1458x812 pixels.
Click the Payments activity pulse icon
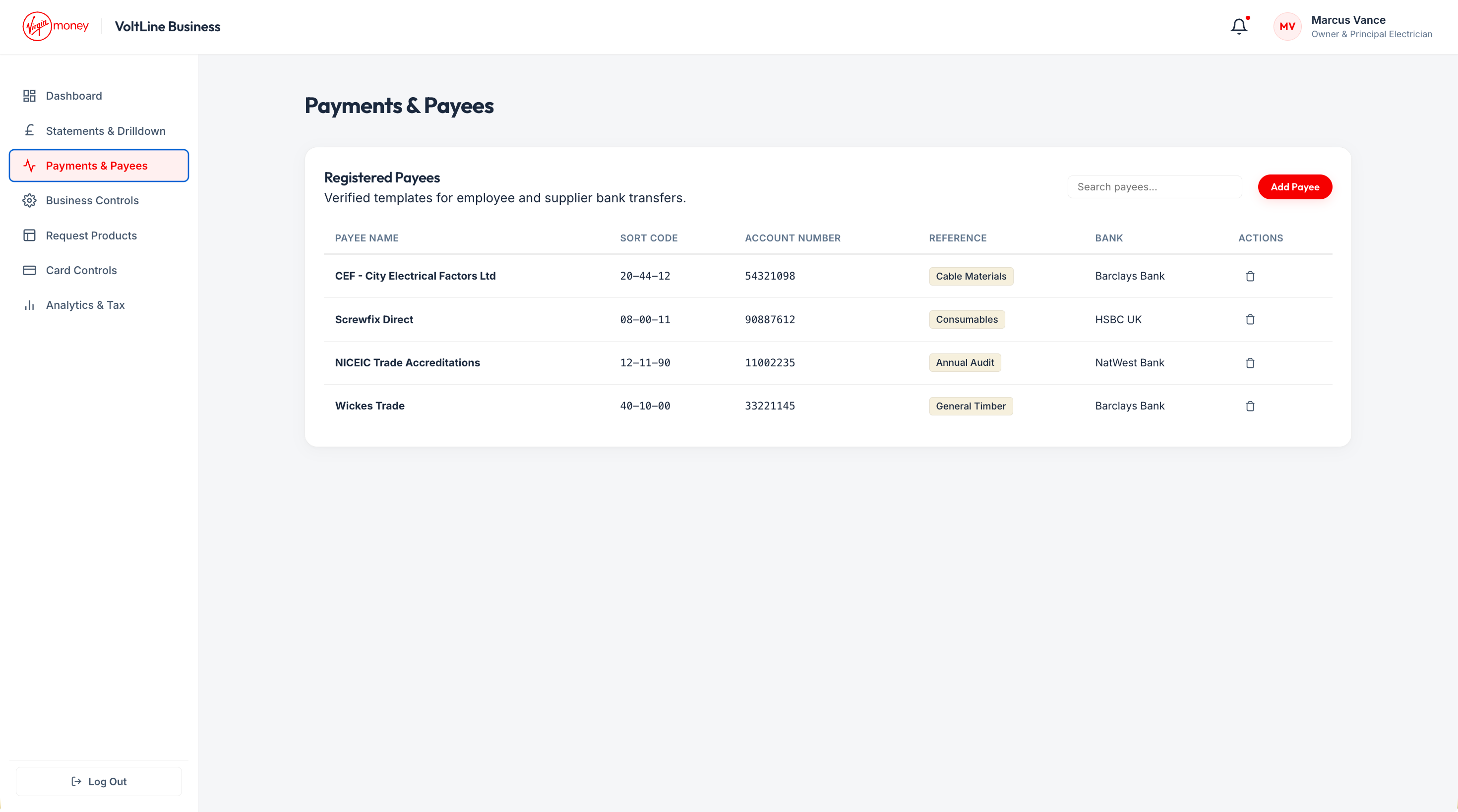click(29, 166)
